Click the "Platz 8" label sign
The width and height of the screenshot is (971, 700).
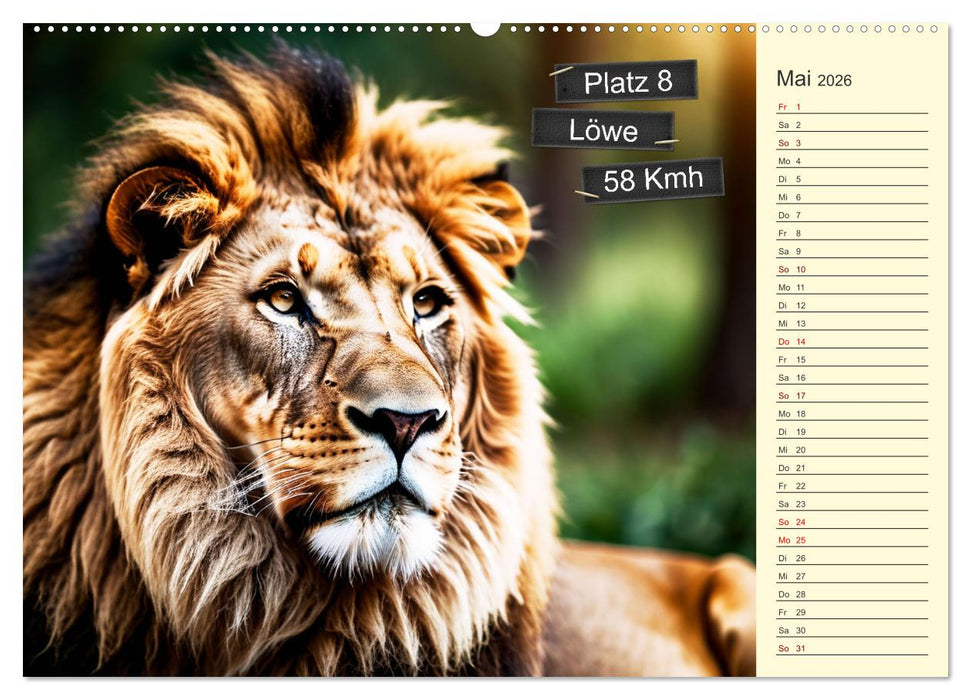click(626, 82)
